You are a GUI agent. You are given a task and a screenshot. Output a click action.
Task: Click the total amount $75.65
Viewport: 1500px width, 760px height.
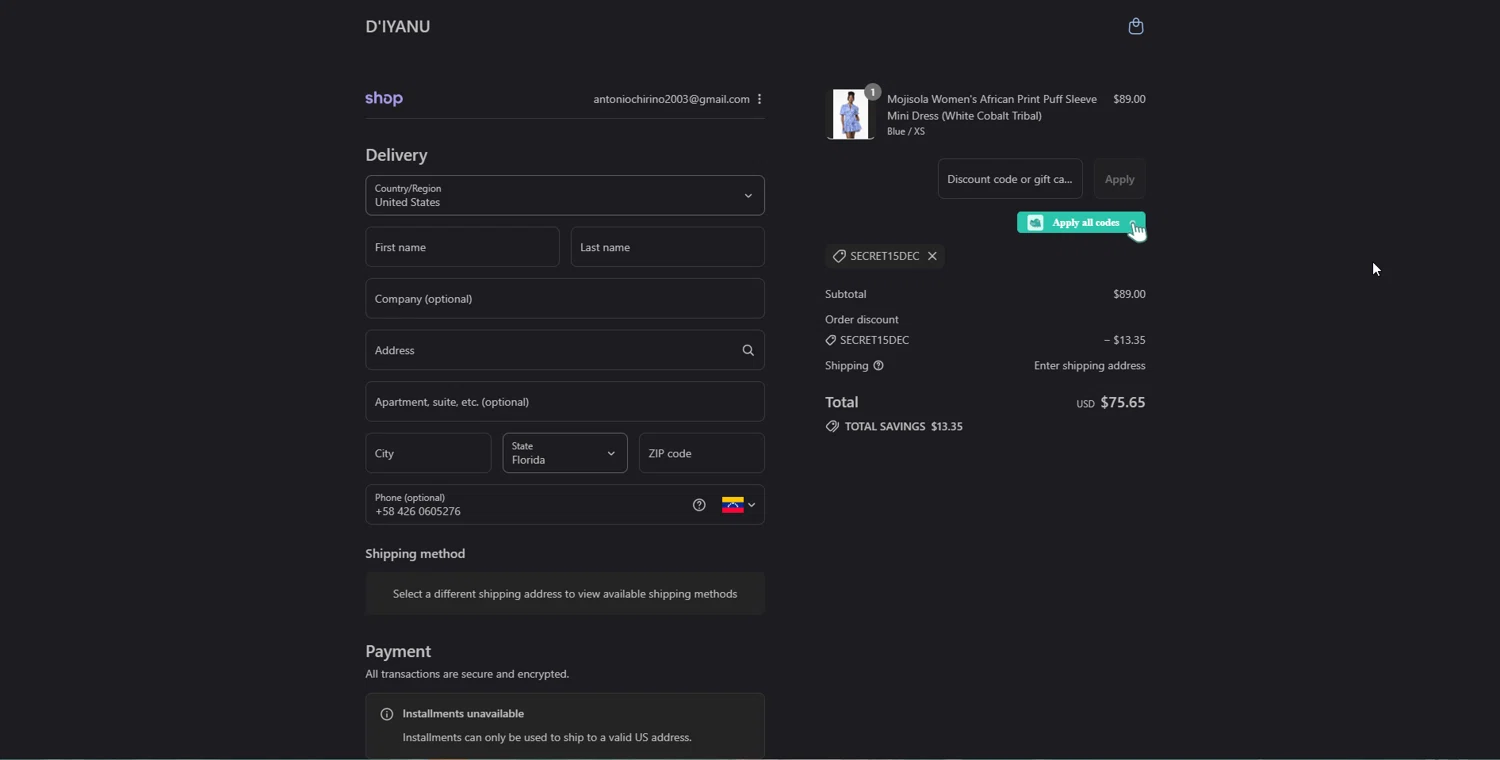(1123, 403)
